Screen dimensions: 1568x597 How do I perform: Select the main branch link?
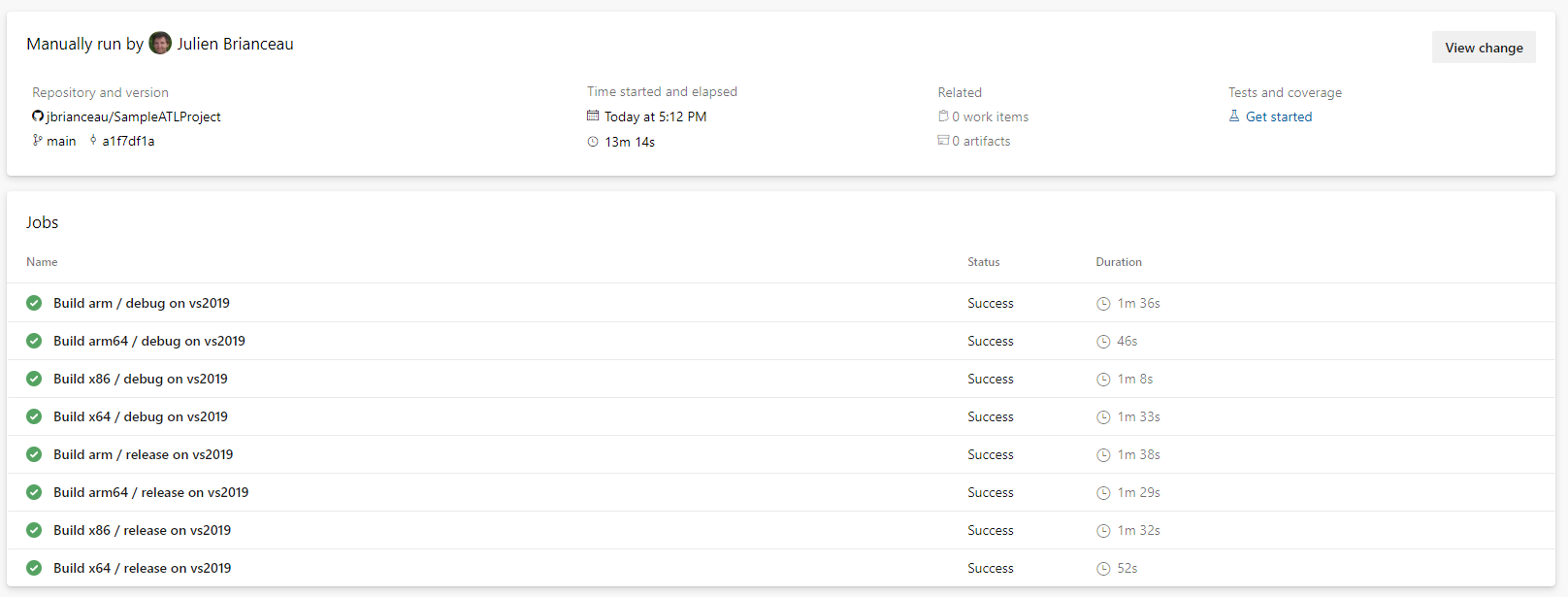61,141
